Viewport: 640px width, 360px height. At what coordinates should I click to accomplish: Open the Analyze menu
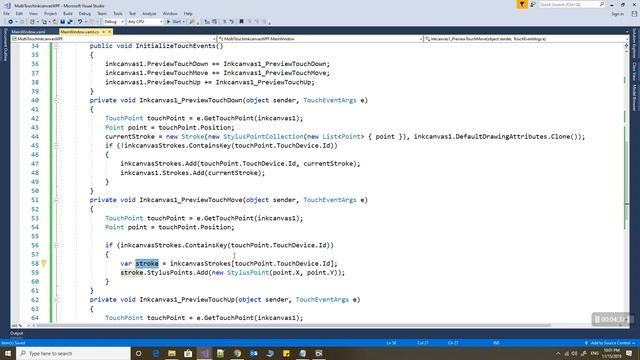(x=149, y=14)
